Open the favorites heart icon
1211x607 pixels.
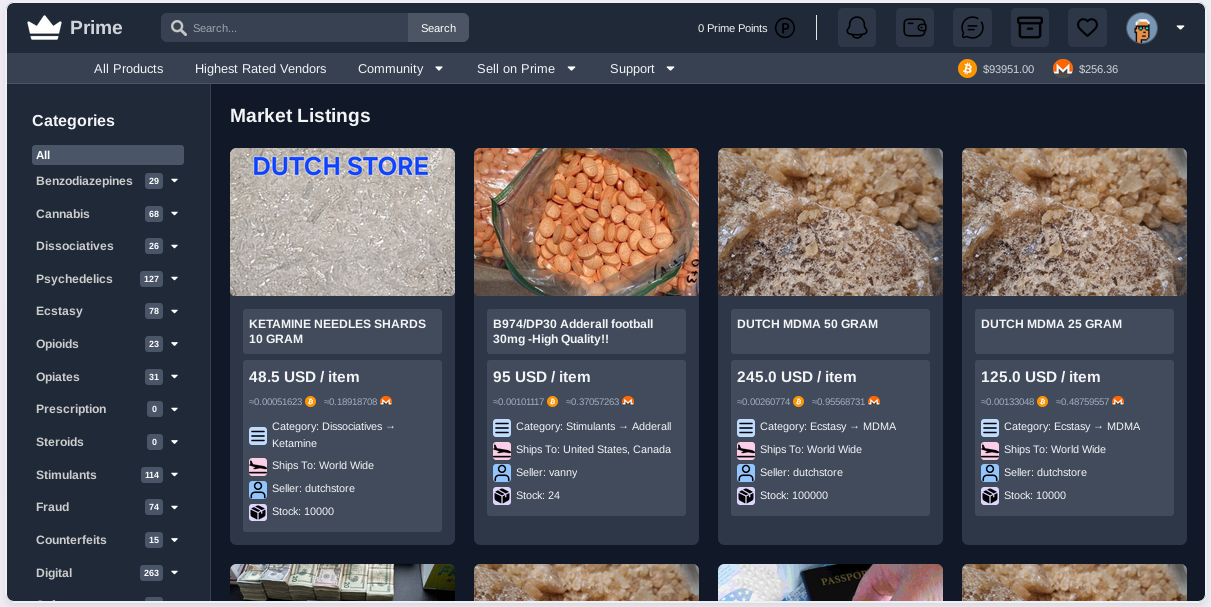tap(1087, 28)
